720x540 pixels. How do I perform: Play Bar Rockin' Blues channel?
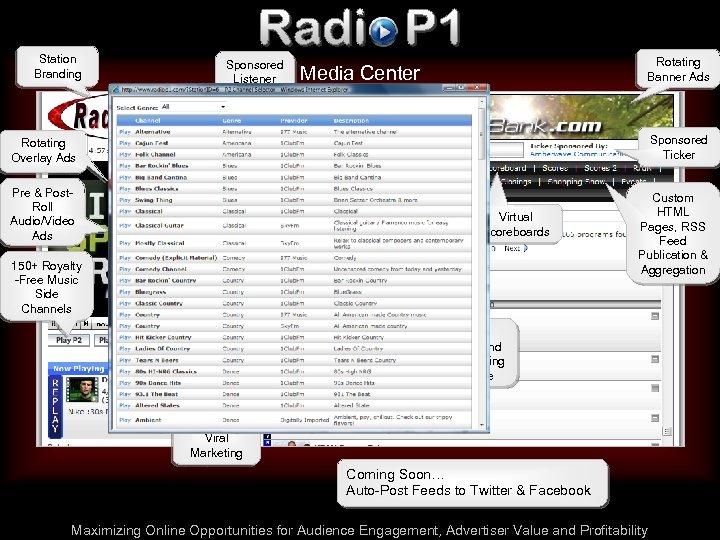click(125, 166)
